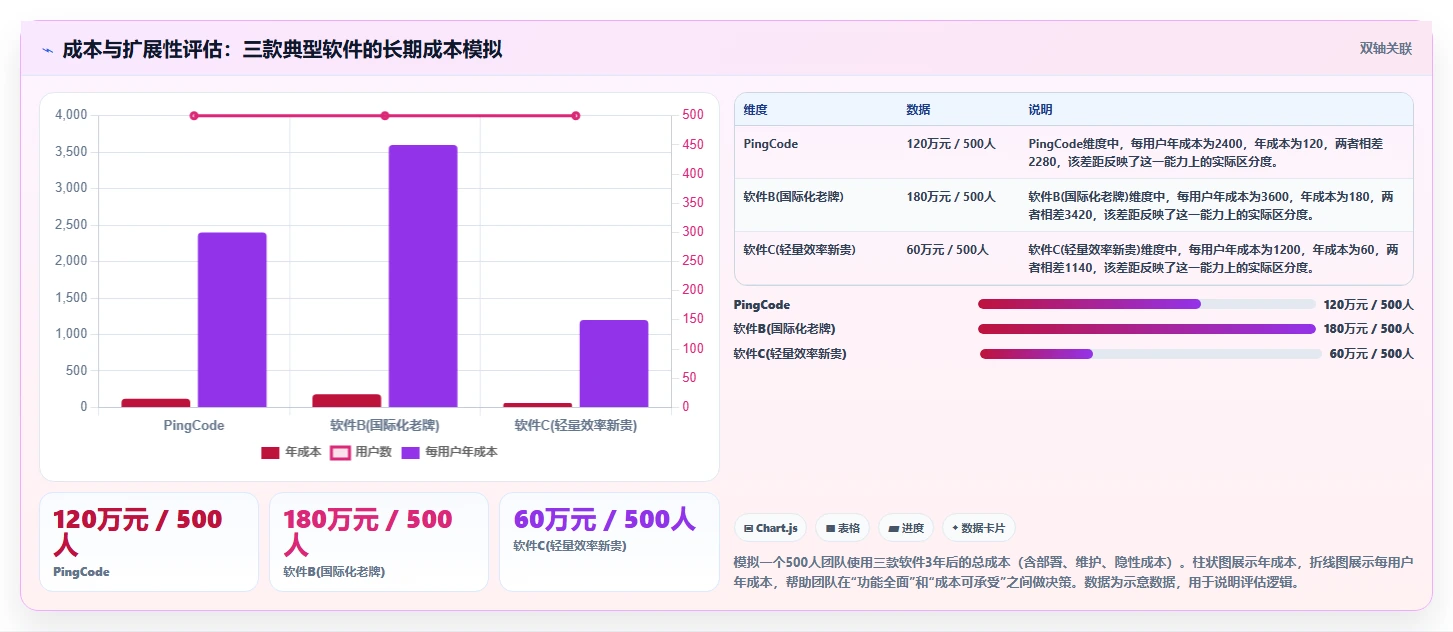Viewport: 1453px width, 632px height.
Task: Click the 数据卡片 tag
Action: coord(978,528)
